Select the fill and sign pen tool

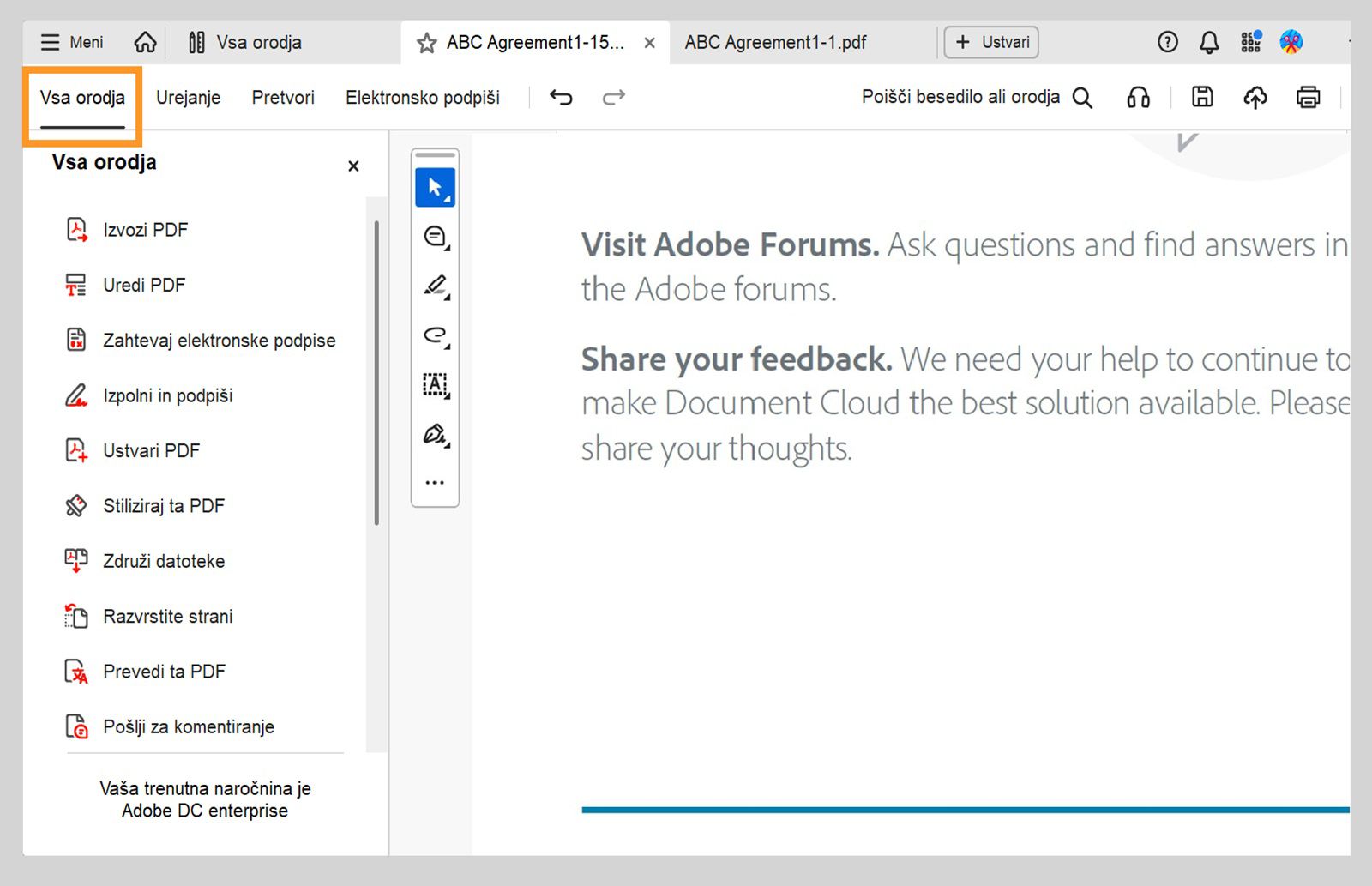tap(436, 434)
